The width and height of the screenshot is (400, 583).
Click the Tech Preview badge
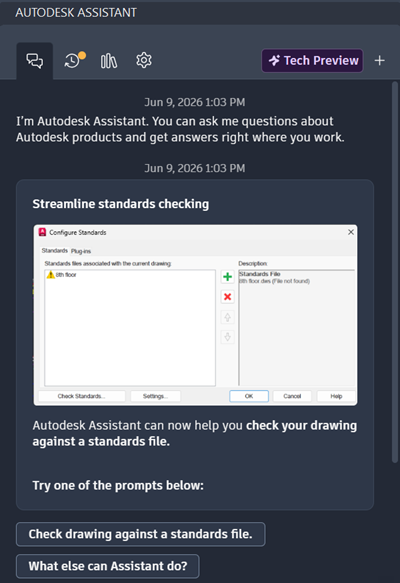pyautogui.click(x=312, y=61)
